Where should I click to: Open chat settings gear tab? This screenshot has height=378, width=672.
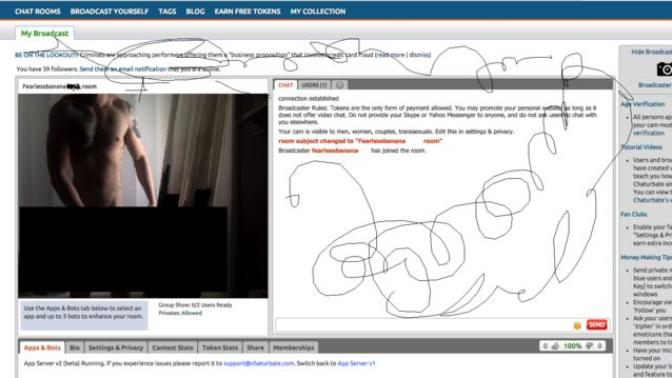[339, 85]
